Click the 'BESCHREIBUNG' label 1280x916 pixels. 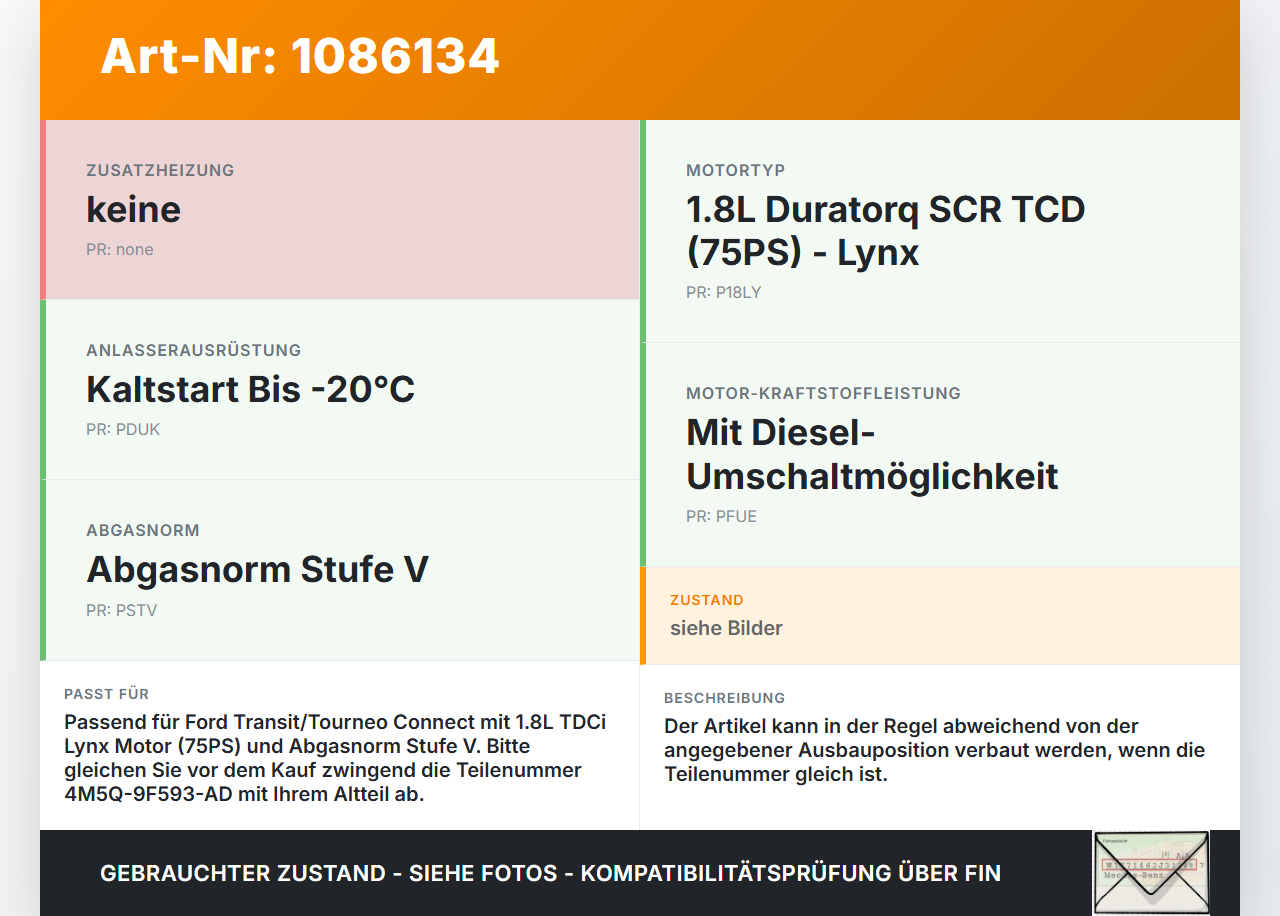click(x=725, y=698)
